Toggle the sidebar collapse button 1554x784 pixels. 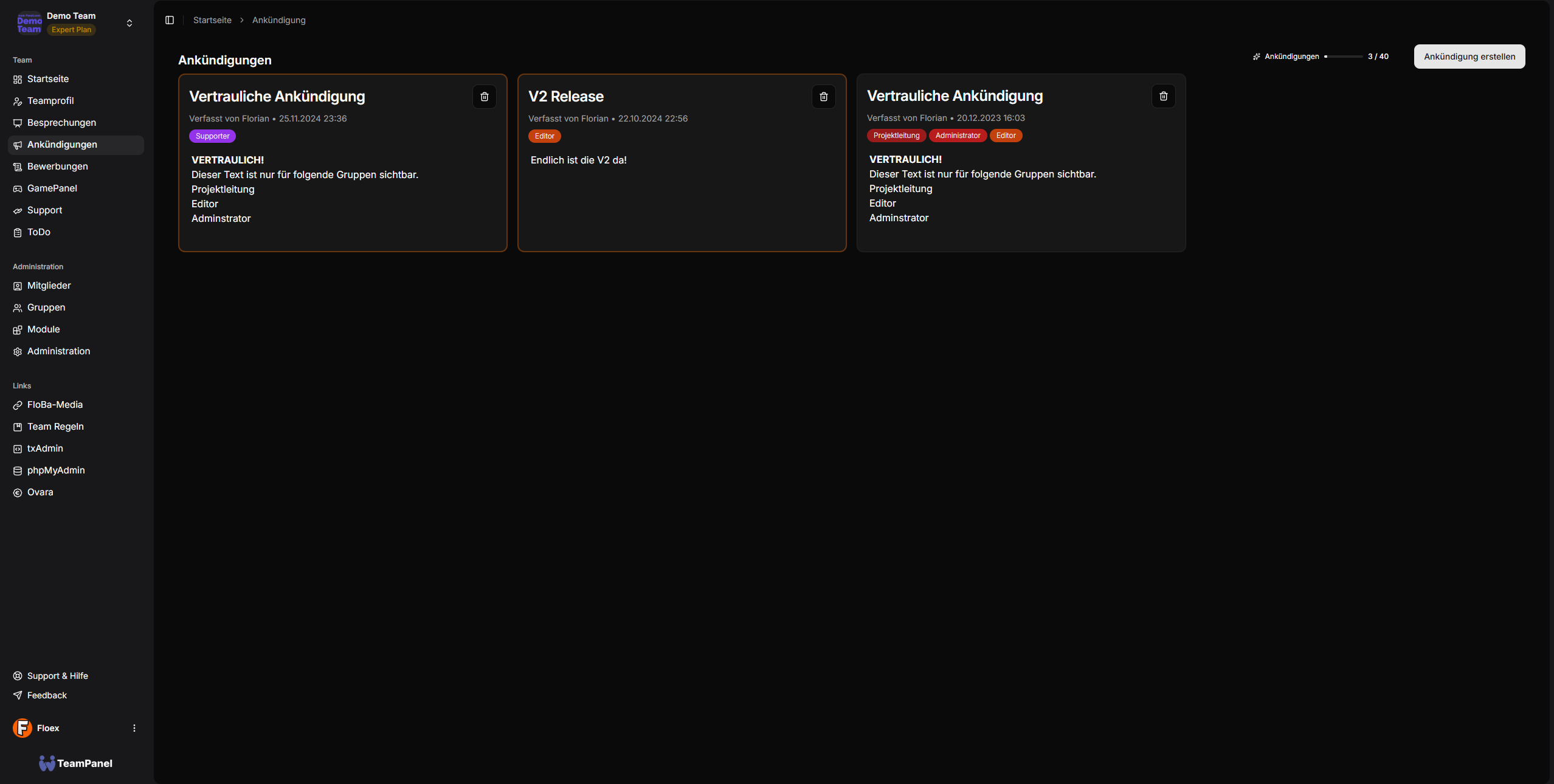coord(169,20)
